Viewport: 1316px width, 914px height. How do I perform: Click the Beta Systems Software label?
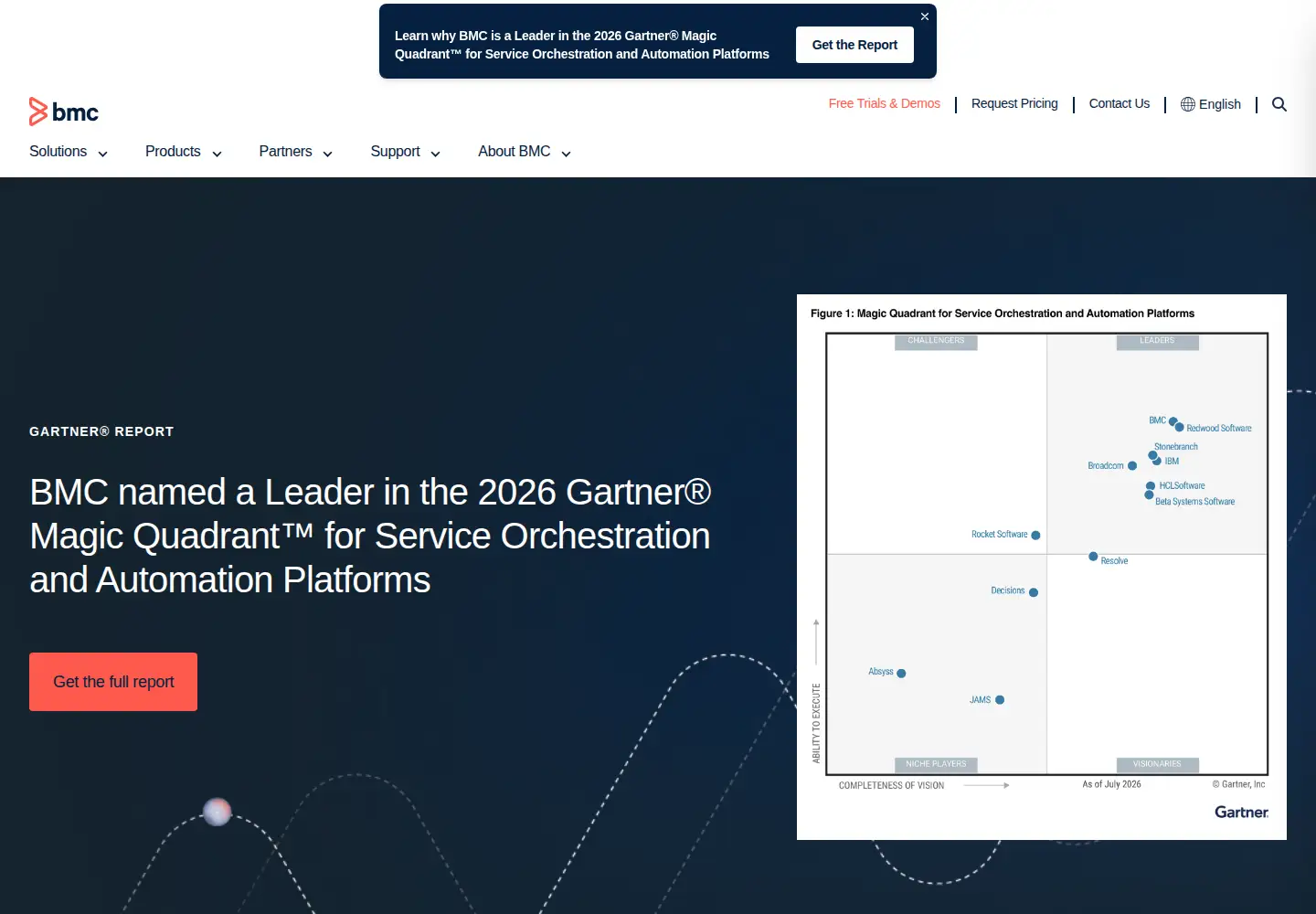(x=1195, y=502)
